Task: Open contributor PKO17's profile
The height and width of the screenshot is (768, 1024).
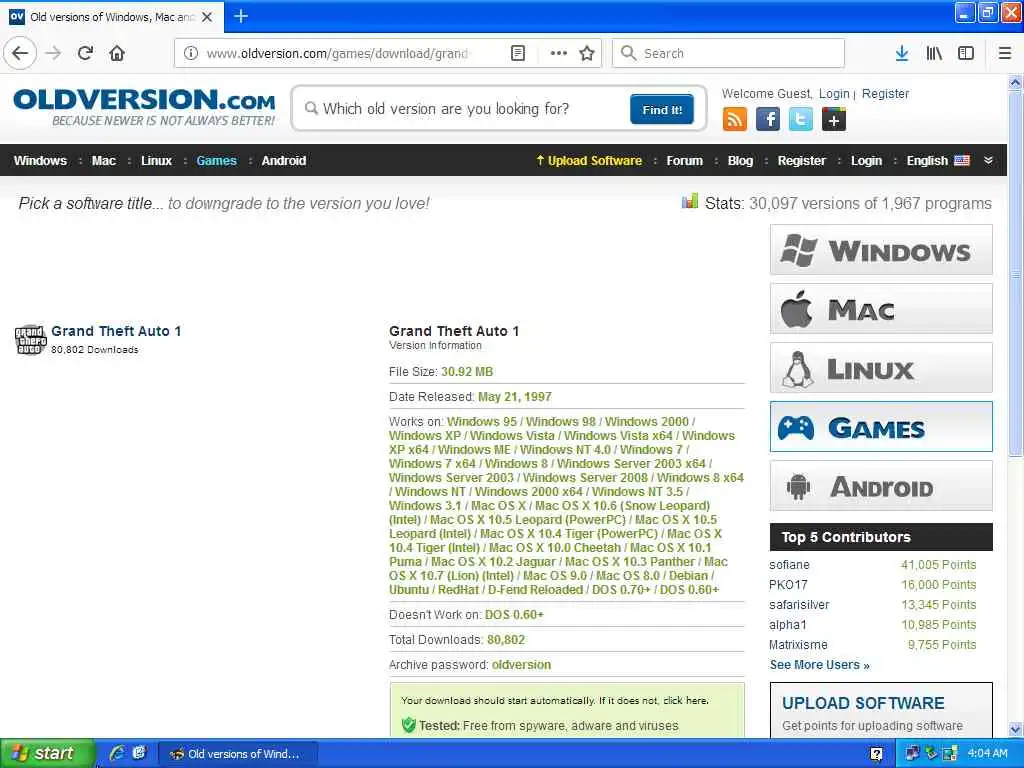Action: [x=788, y=584]
